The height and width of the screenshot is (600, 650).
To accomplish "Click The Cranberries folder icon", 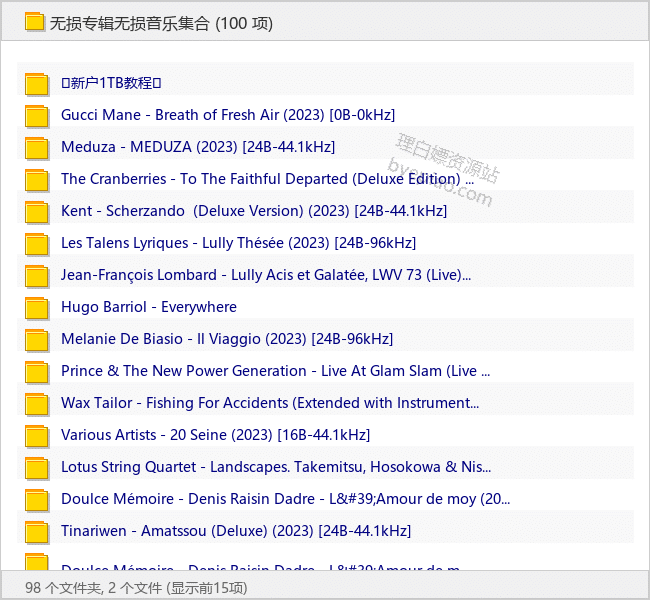I will pos(37,180).
